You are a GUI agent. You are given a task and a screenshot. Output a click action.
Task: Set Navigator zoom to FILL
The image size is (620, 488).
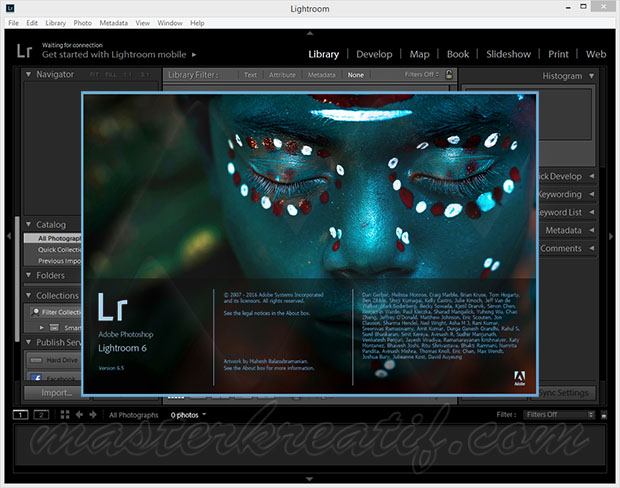click(111, 74)
